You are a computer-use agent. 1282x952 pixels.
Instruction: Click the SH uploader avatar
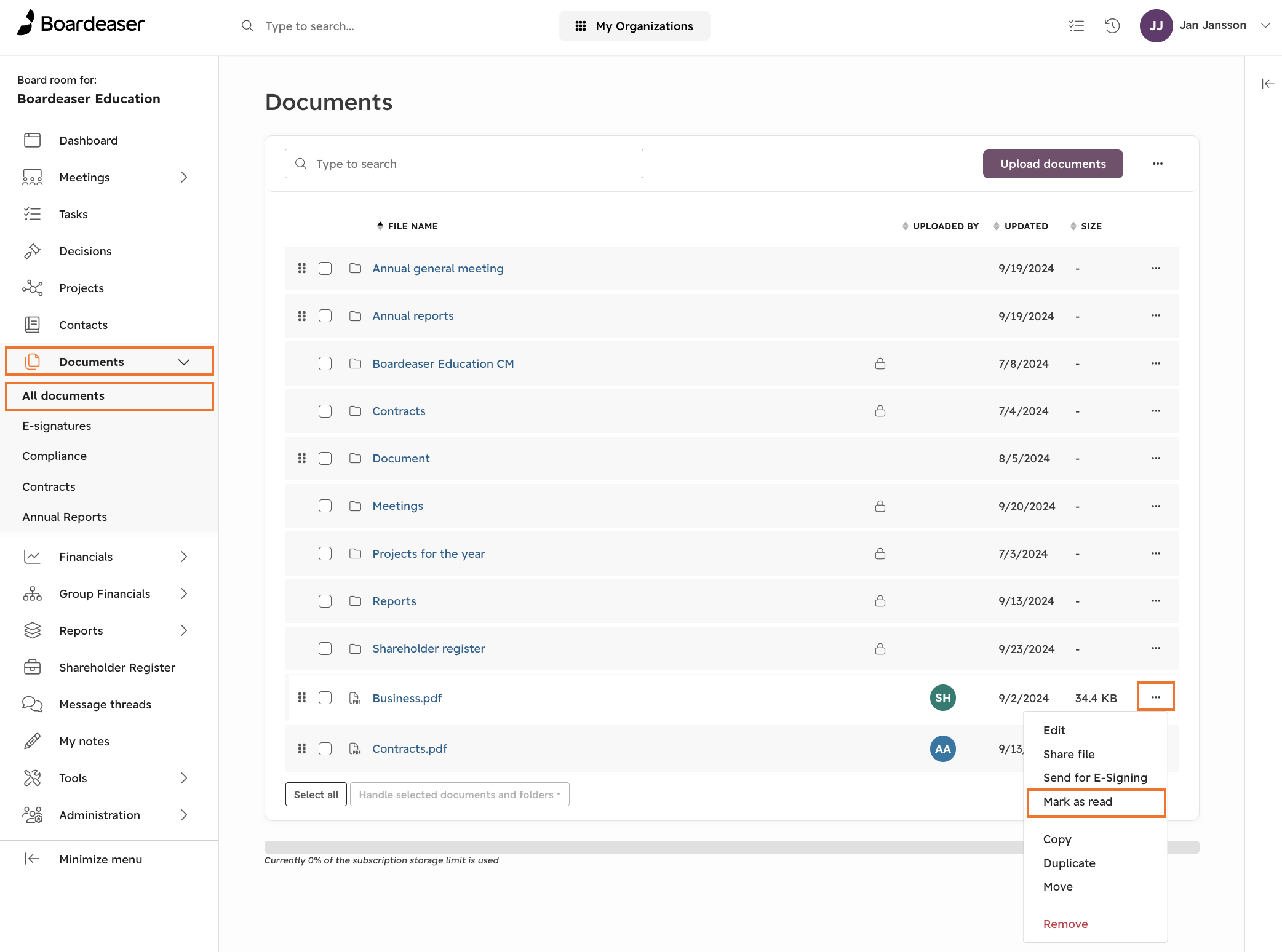pos(942,697)
